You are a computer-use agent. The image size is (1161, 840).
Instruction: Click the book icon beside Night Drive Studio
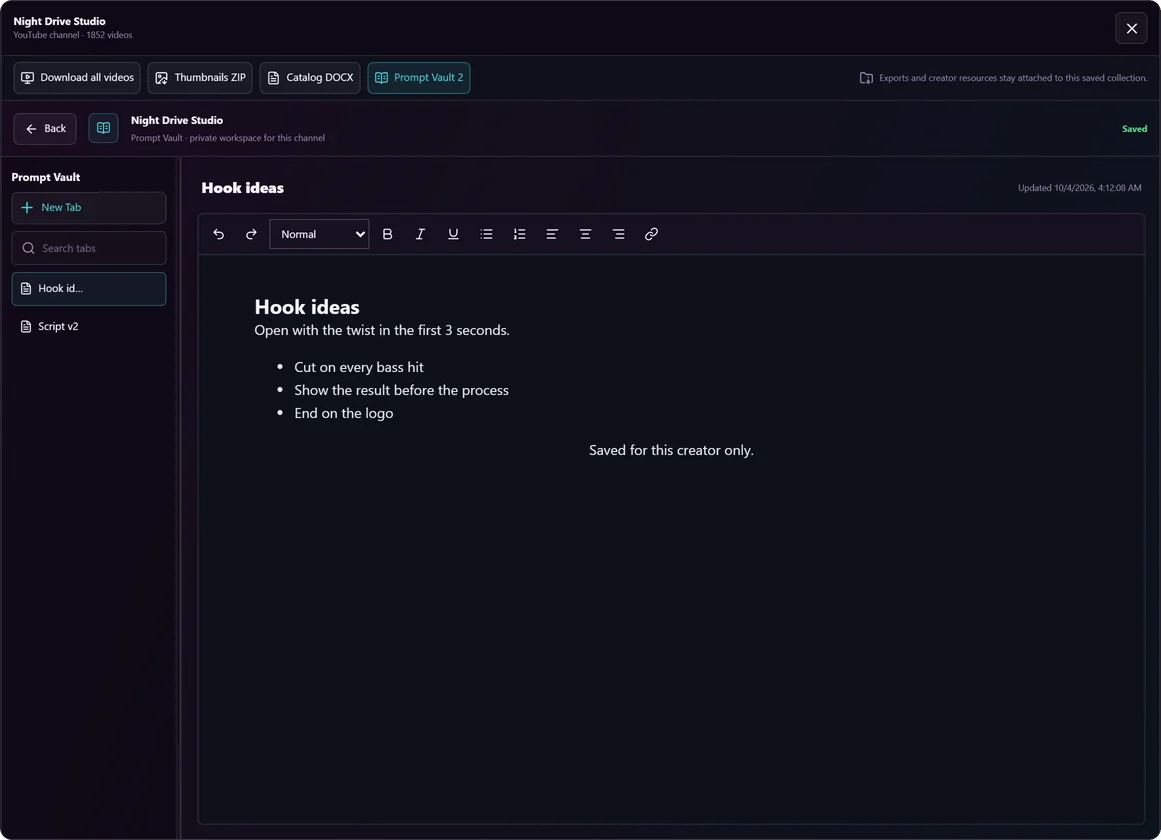(x=104, y=128)
